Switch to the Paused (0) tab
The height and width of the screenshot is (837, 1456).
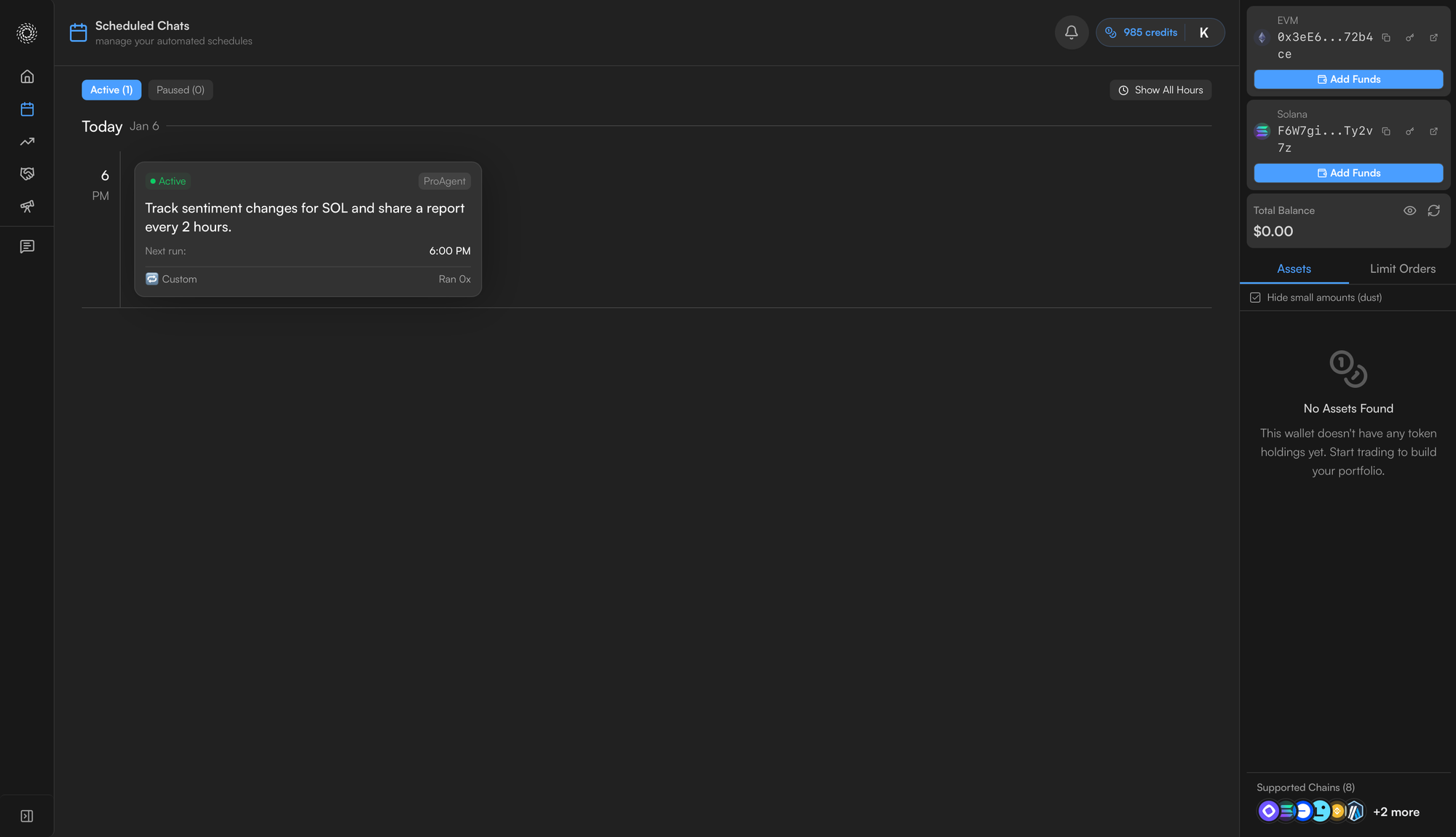click(x=180, y=90)
